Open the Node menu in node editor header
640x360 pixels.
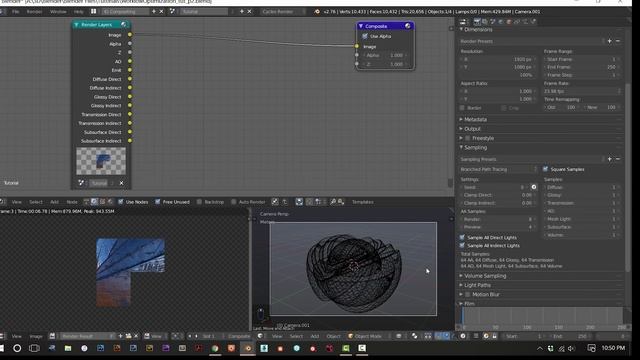click(x=72, y=202)
